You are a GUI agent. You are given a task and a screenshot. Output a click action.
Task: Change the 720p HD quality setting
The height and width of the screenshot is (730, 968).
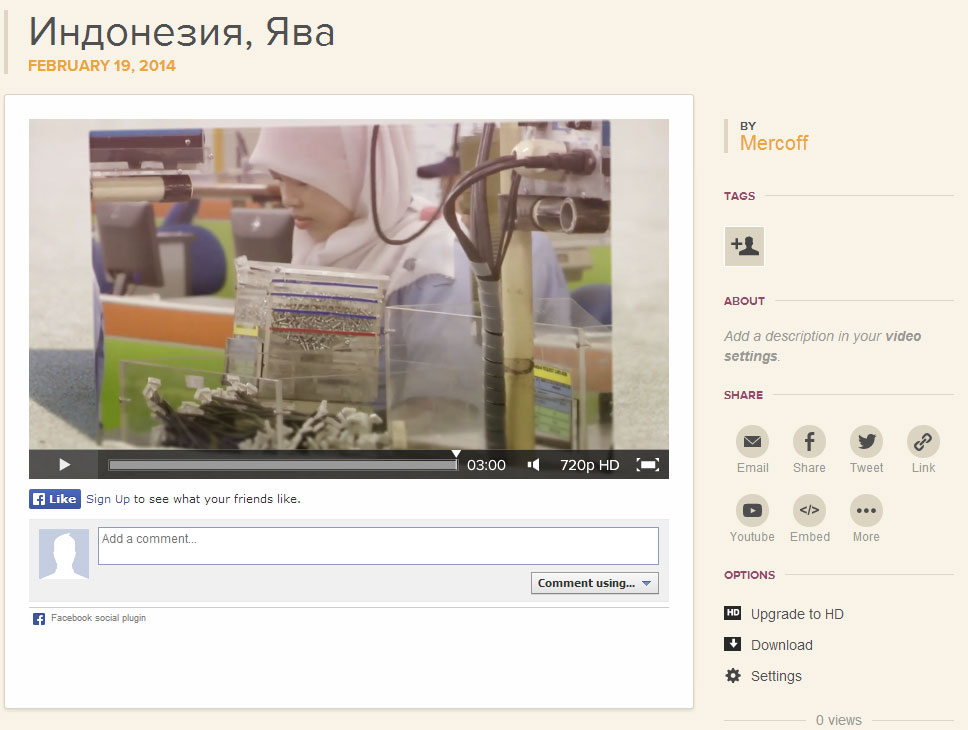(589, 465)
